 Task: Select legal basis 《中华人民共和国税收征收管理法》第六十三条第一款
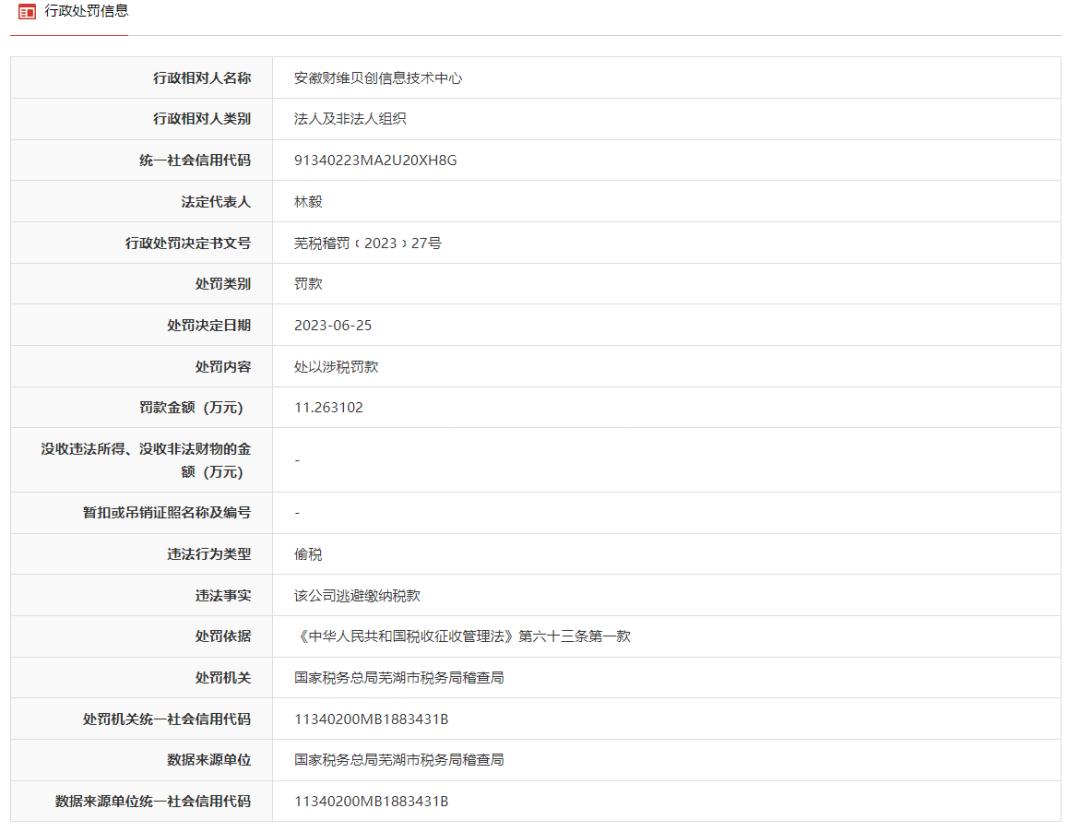pos(462,636)
